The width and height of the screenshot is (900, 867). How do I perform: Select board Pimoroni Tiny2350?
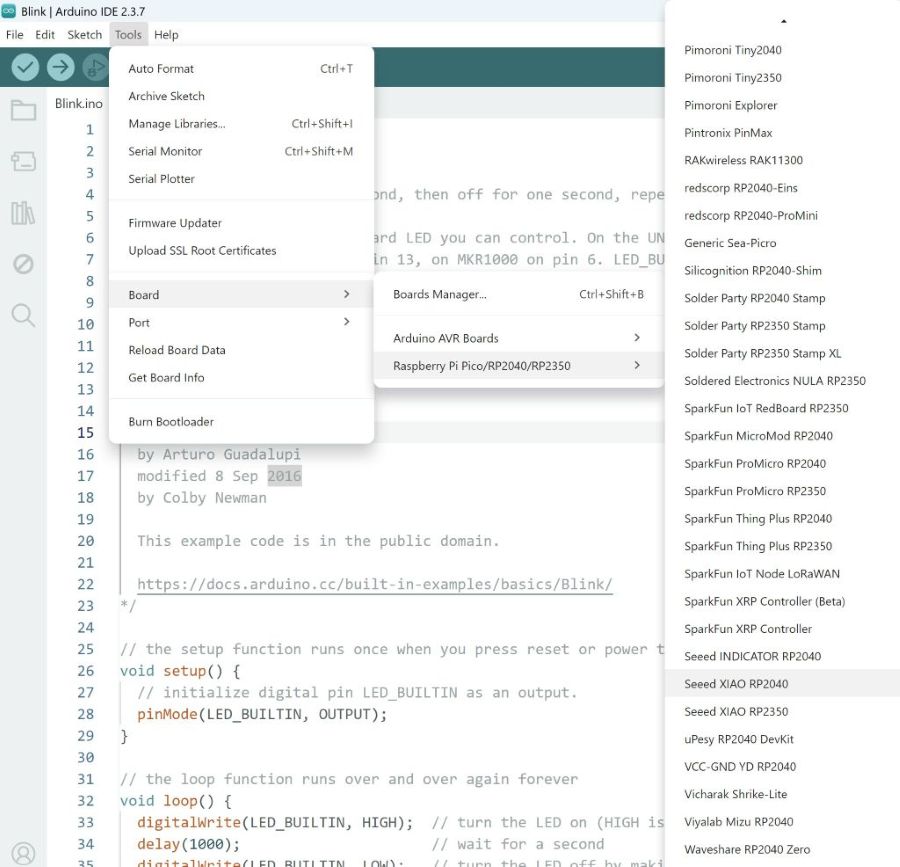point(782,77)
